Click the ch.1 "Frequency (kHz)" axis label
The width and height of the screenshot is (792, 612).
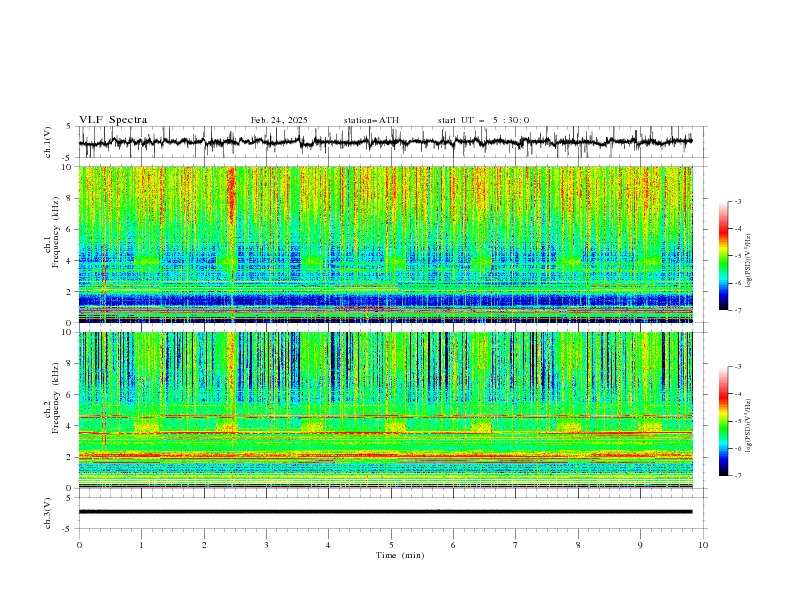(x=56, y=233)
